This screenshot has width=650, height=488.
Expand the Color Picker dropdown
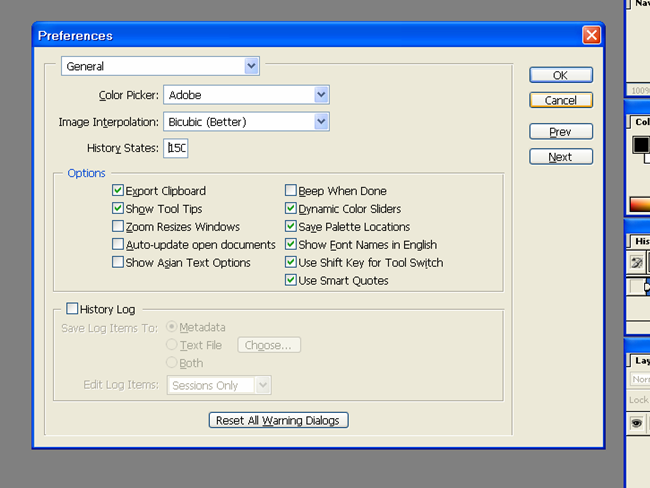[x=321, y=95]
